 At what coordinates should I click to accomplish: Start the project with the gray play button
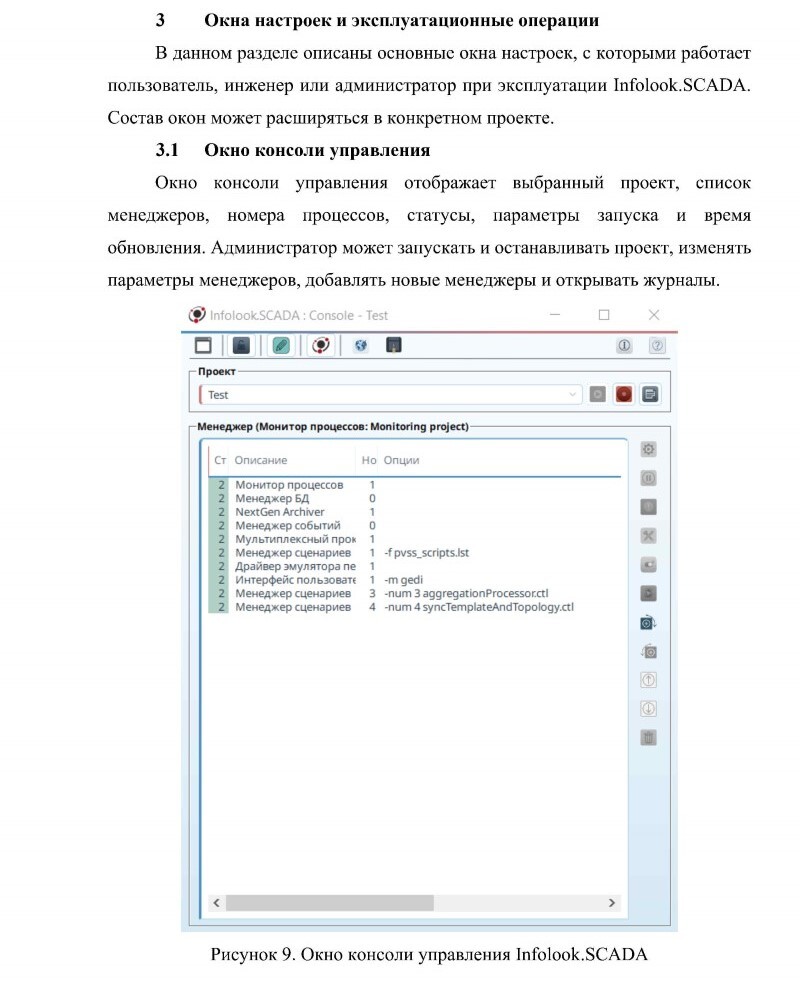pyautogui.click(x=597, y=394)
